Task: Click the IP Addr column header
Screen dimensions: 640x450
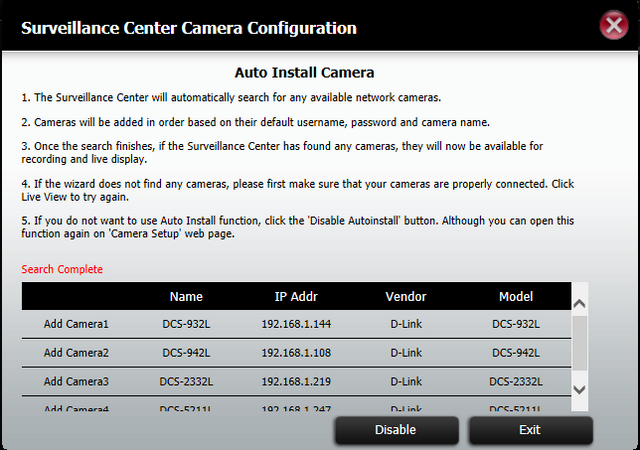Action: (x=296, y=296)
